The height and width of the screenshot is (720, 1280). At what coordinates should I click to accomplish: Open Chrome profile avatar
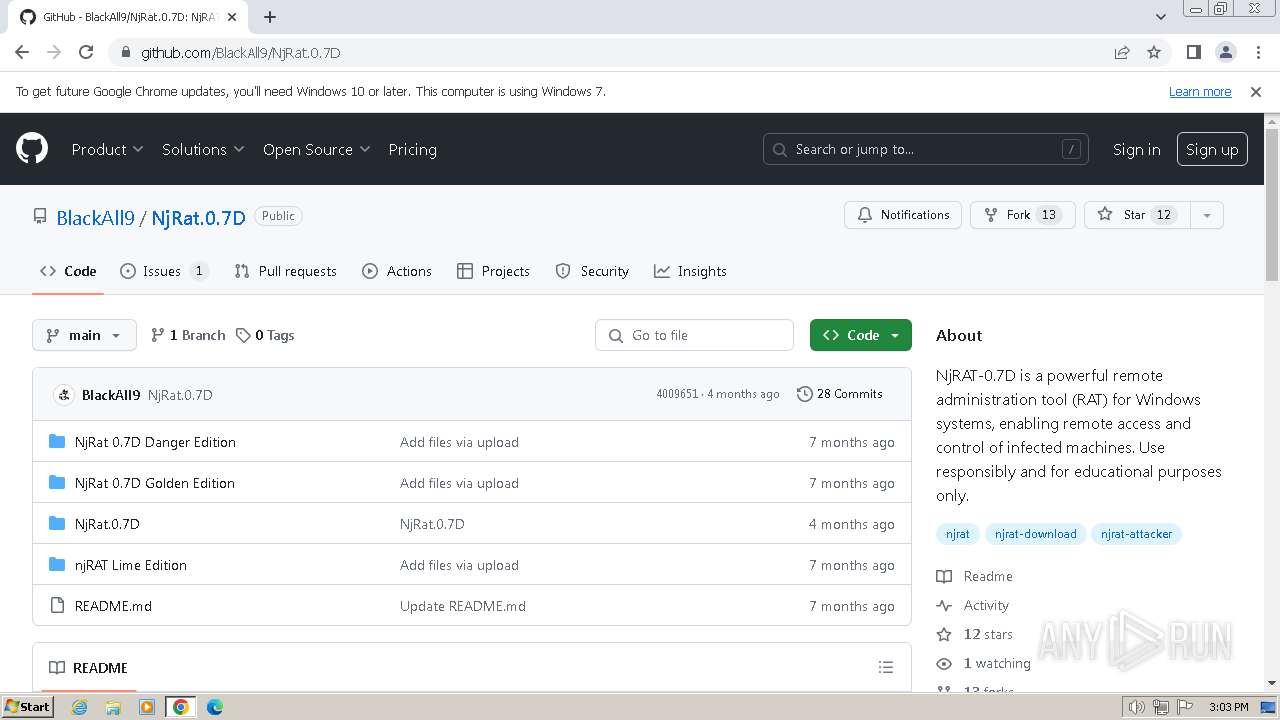[1225, 52]
